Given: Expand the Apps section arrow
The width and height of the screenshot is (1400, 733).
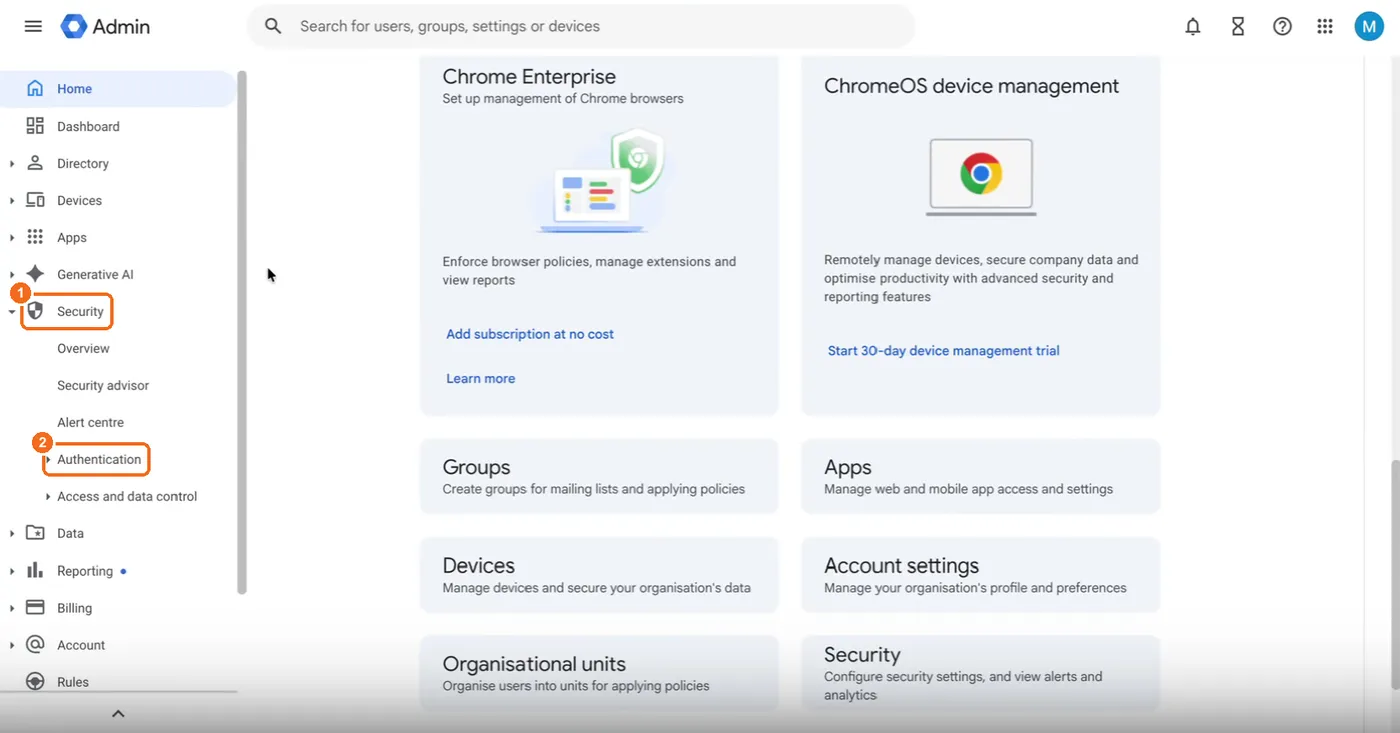Looking at the screenshot, I should (12, 238).
